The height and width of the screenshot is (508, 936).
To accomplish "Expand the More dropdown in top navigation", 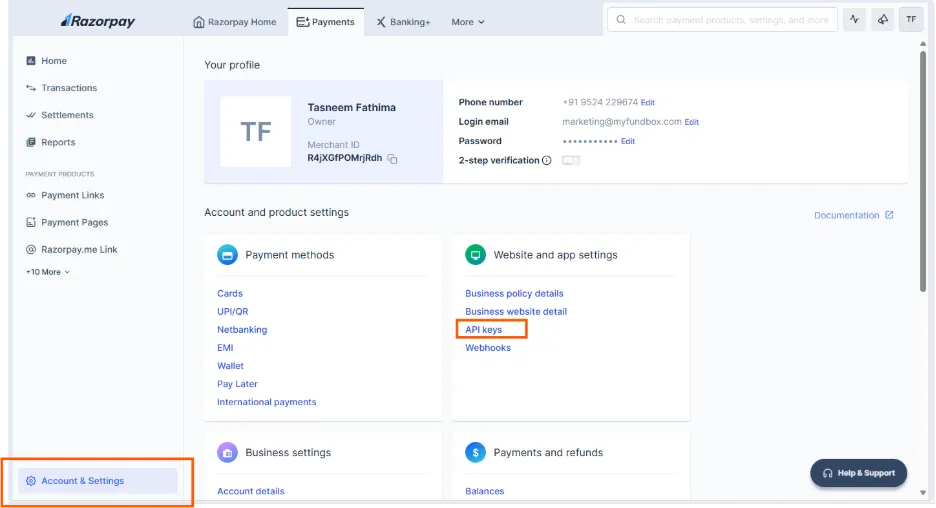I will pos(468,22).
